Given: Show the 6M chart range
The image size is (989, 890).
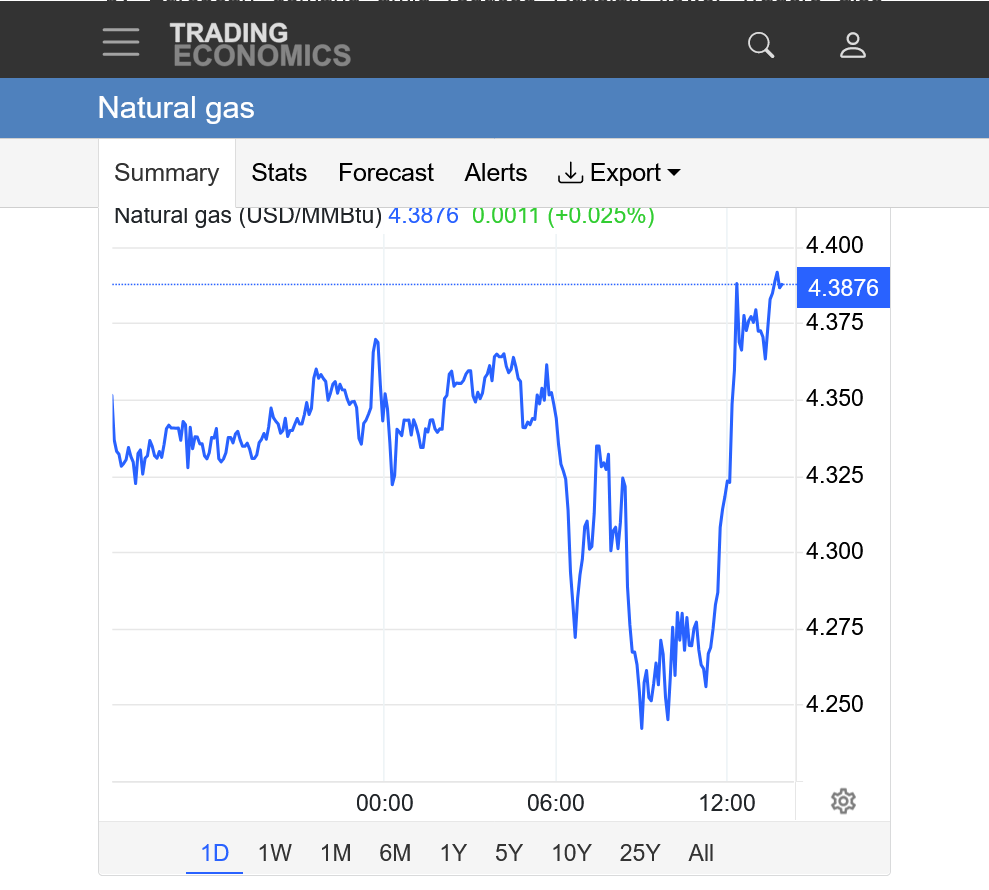Looking at the screenshot, I should click(x=395, y=853).
